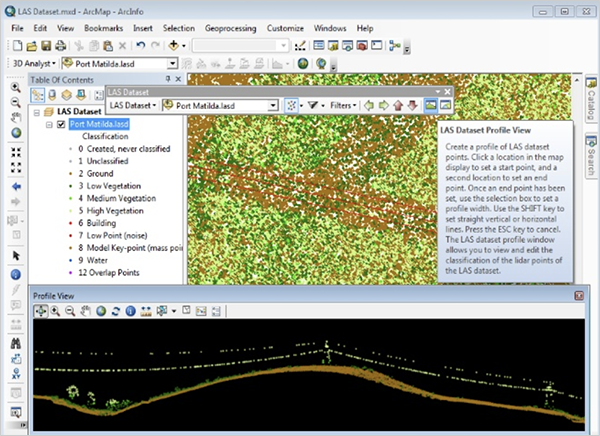Pin the Table Of Contents auto-hide

pyautogui.click(x=168, y=79)
